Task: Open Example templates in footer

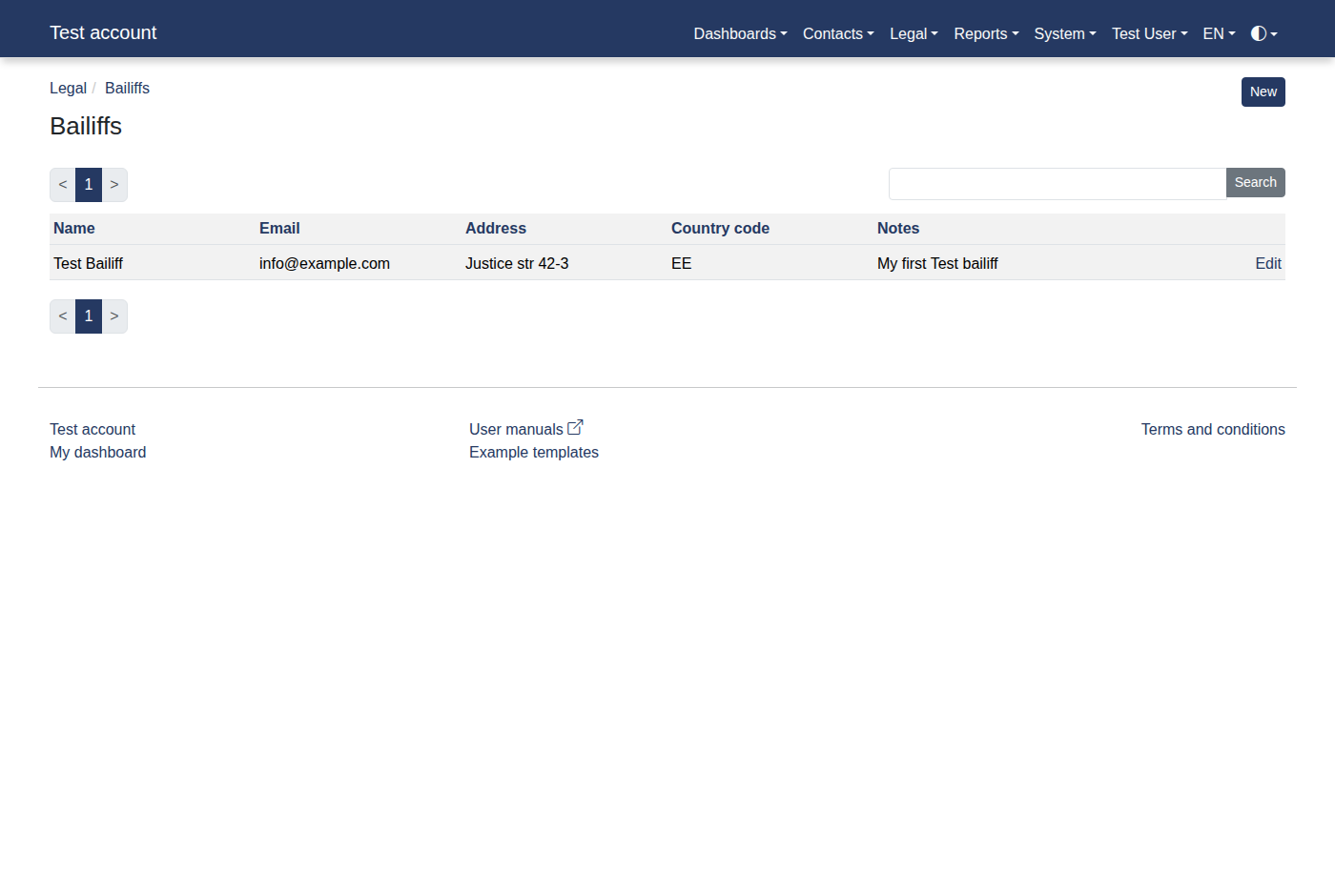Action: pyautogui.click(x=533, y=452)
